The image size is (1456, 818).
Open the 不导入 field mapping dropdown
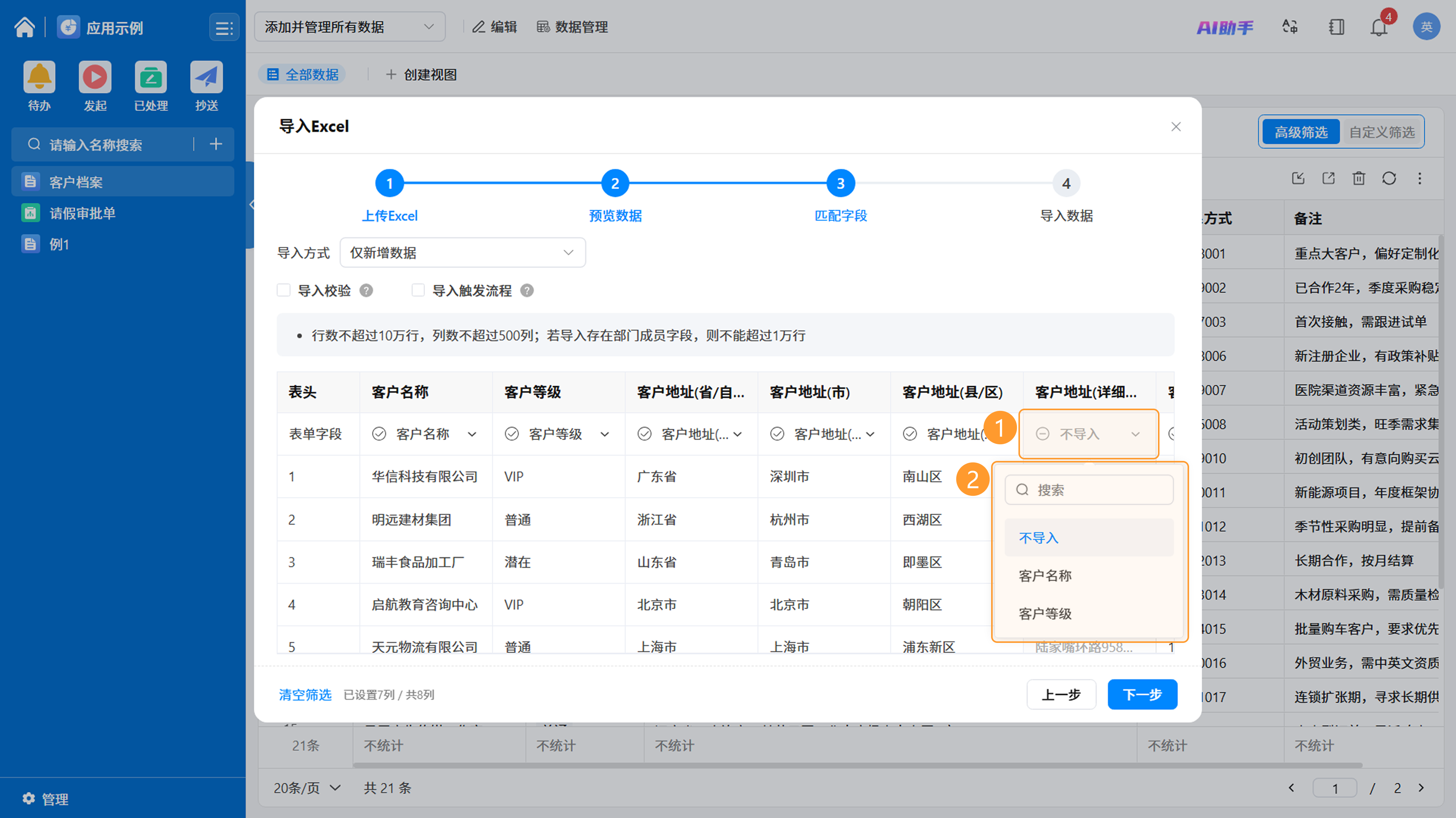(x=1089, y=434)
